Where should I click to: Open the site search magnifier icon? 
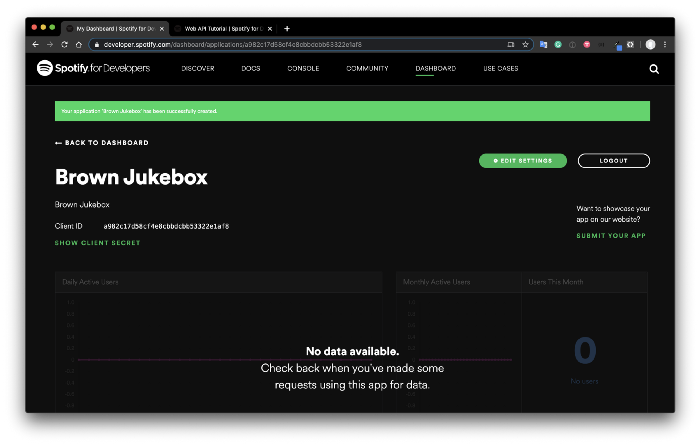tap(654, 69)
